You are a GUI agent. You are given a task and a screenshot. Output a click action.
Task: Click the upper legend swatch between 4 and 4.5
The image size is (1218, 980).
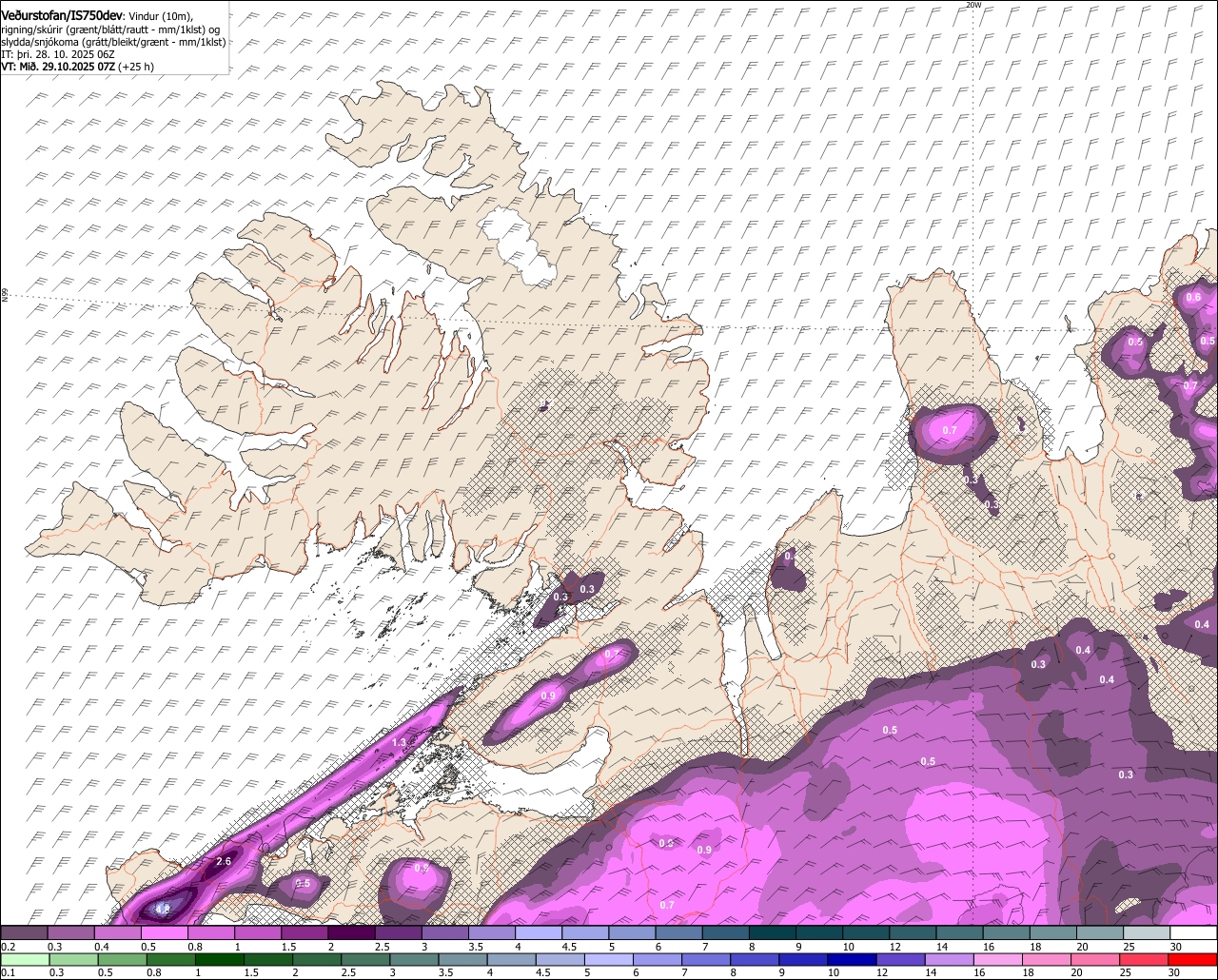539,932
